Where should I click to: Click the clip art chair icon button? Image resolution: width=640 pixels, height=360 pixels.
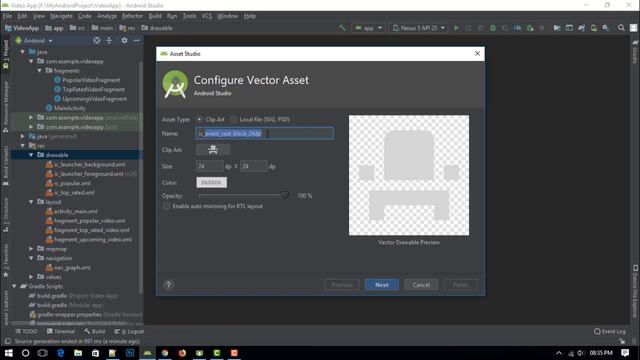pos(213,150)
